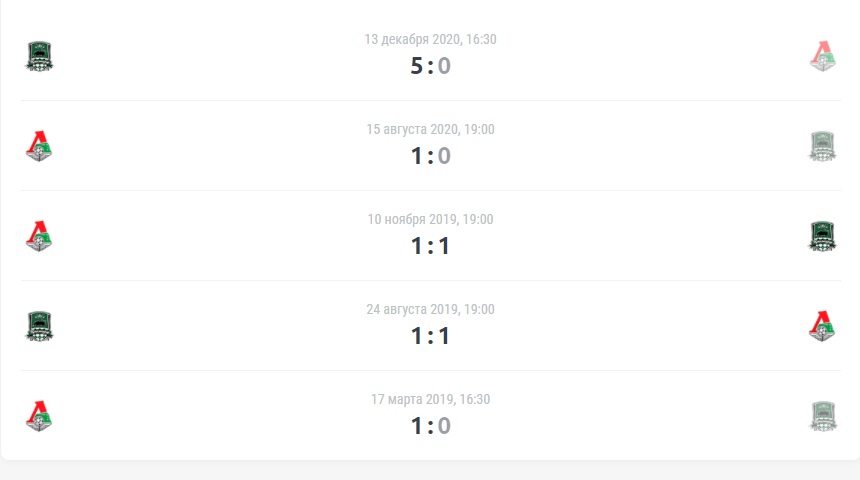Click Krasnodar logo in 15 августа 2020 match
Viewport: 860px width, 480px height.
click(x=822, y=146)
